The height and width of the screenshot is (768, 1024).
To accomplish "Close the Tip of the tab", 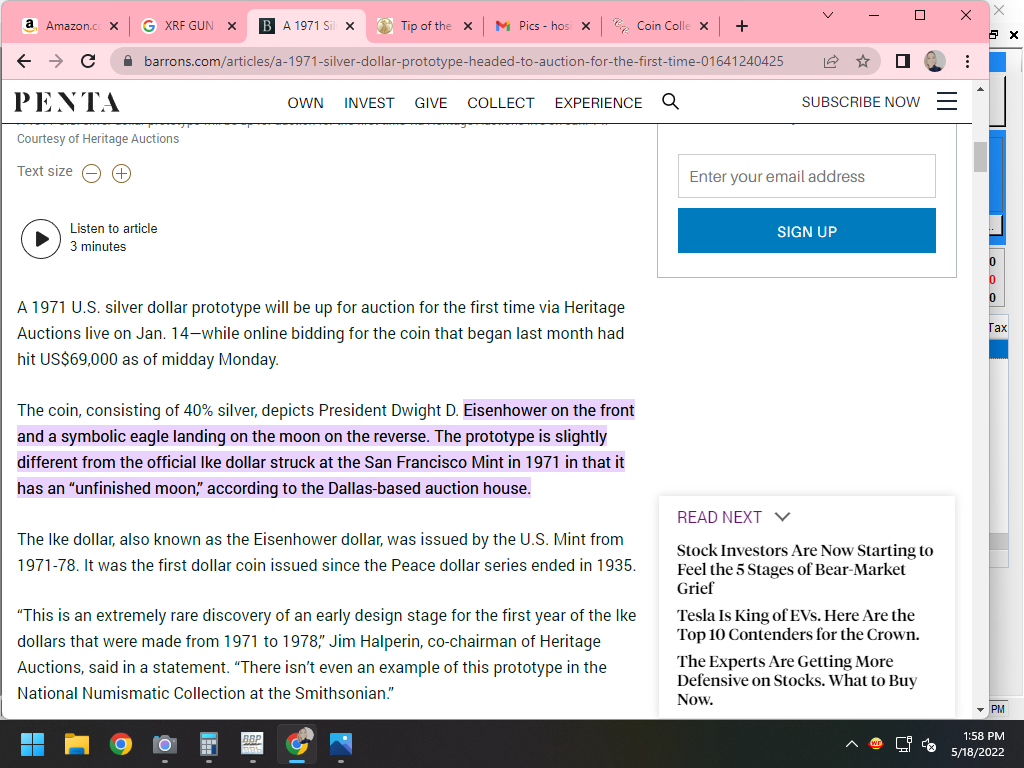I will point(468,26).
